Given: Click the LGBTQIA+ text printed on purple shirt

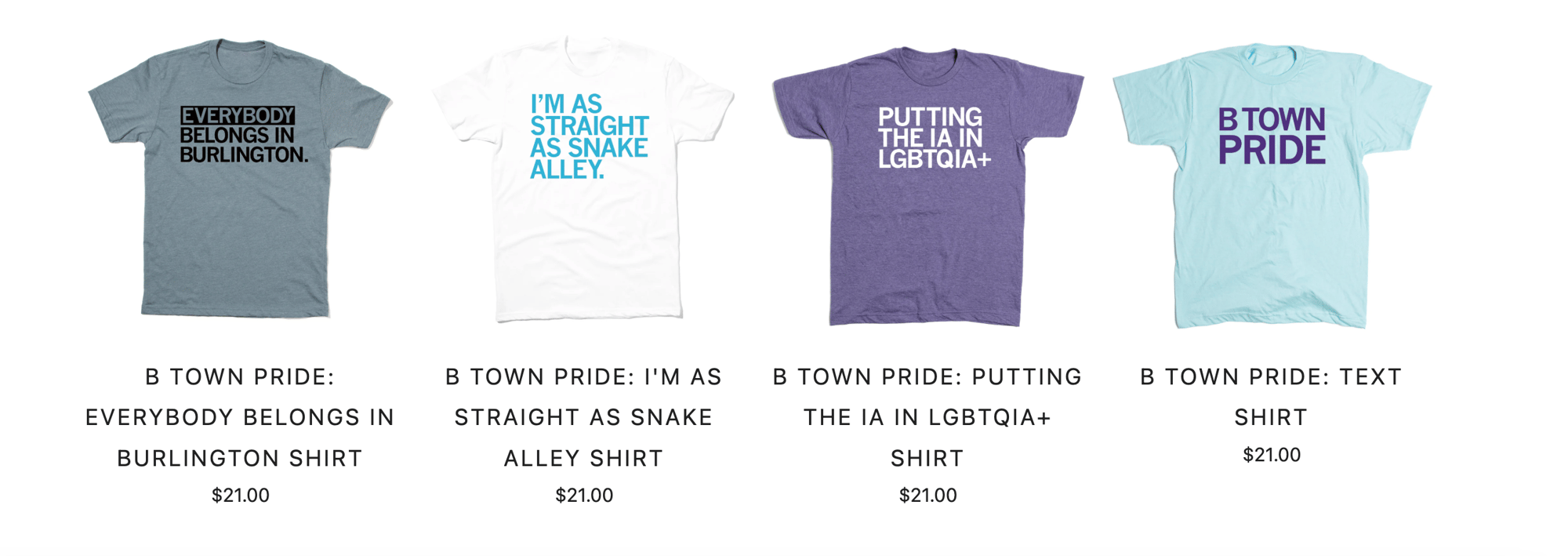Looking at the screenshot, I should 935,159.
